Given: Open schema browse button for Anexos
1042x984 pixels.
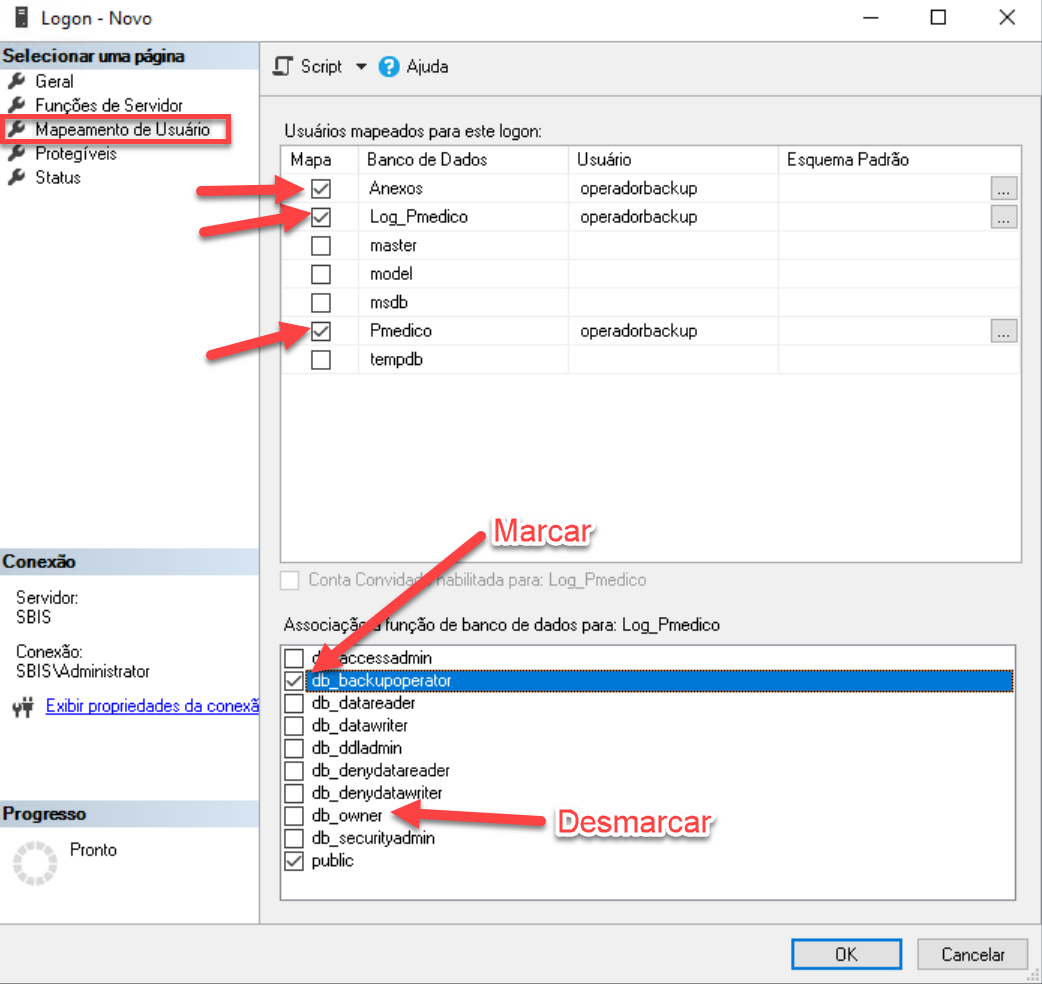Looking at the screenshot, I should pyautogui.click(x=1004, y=188).
